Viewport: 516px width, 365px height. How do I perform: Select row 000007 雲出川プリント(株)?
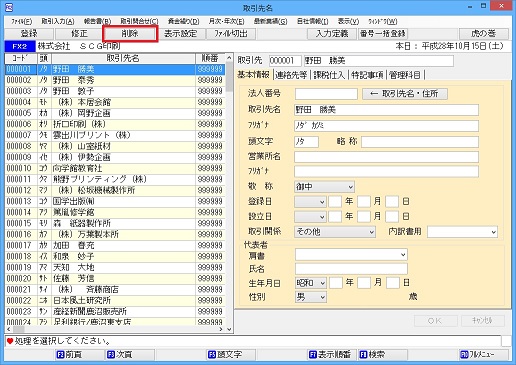pyautogui.click(x=115, y=135)
